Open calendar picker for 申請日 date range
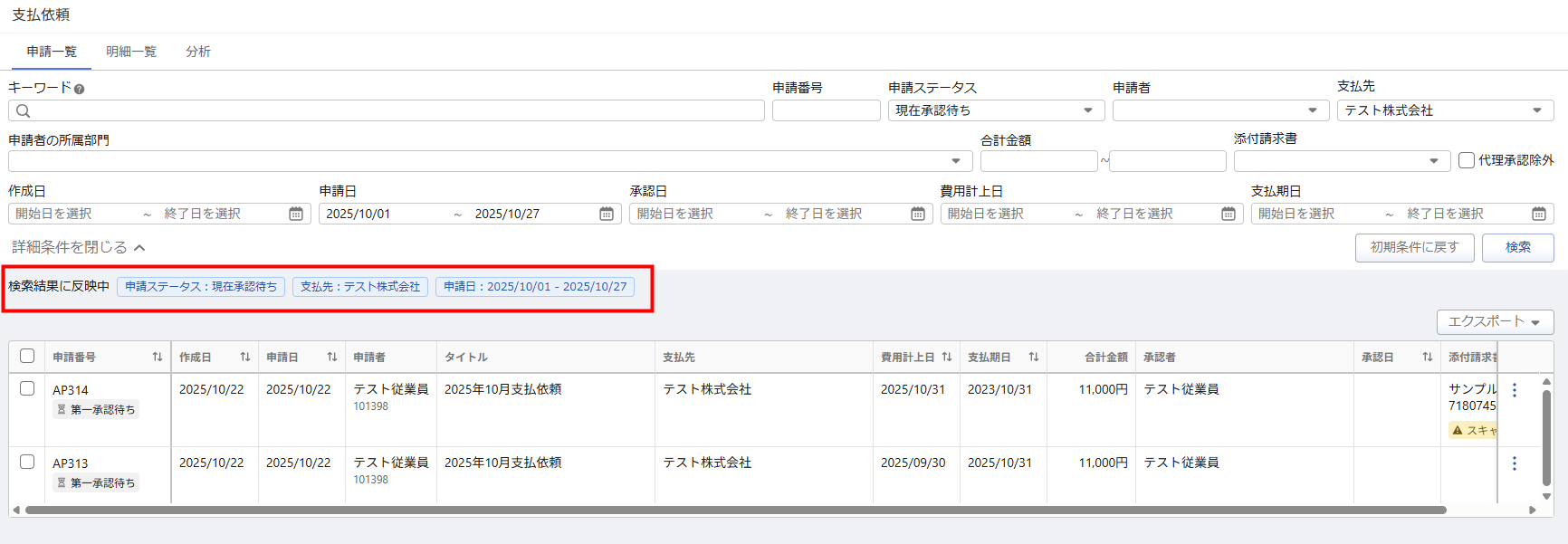 point(607,214)
